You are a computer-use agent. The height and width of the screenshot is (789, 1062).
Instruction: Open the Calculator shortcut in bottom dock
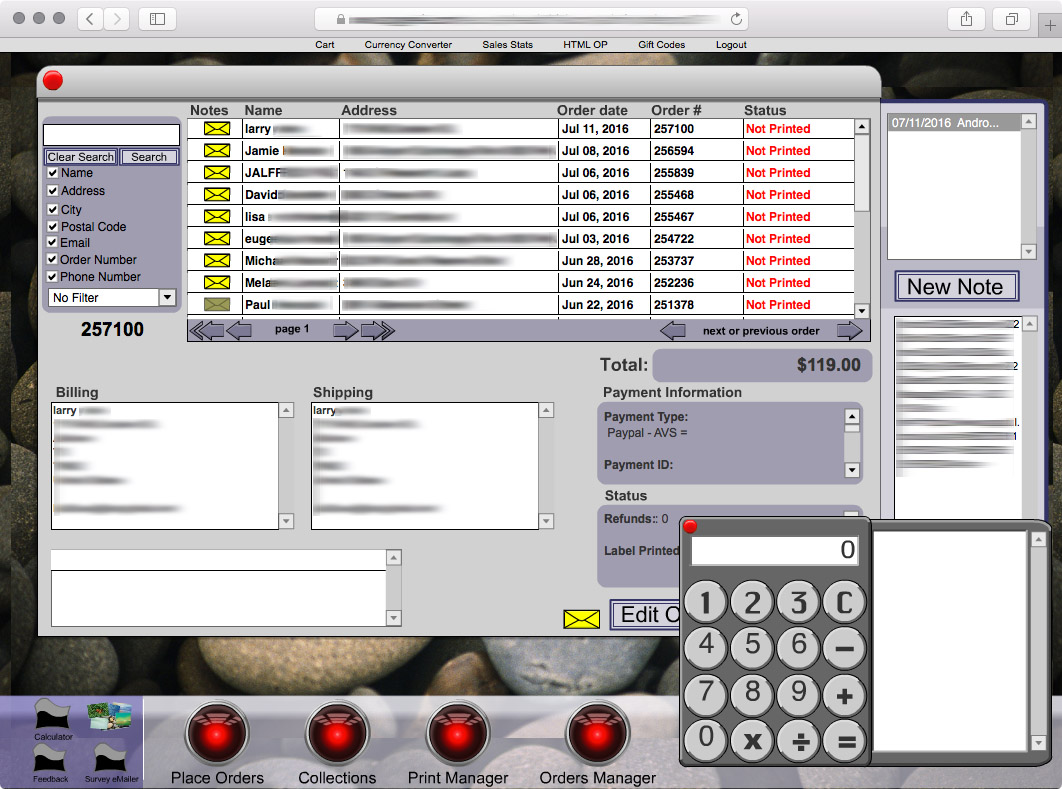(x=52, y=717)
